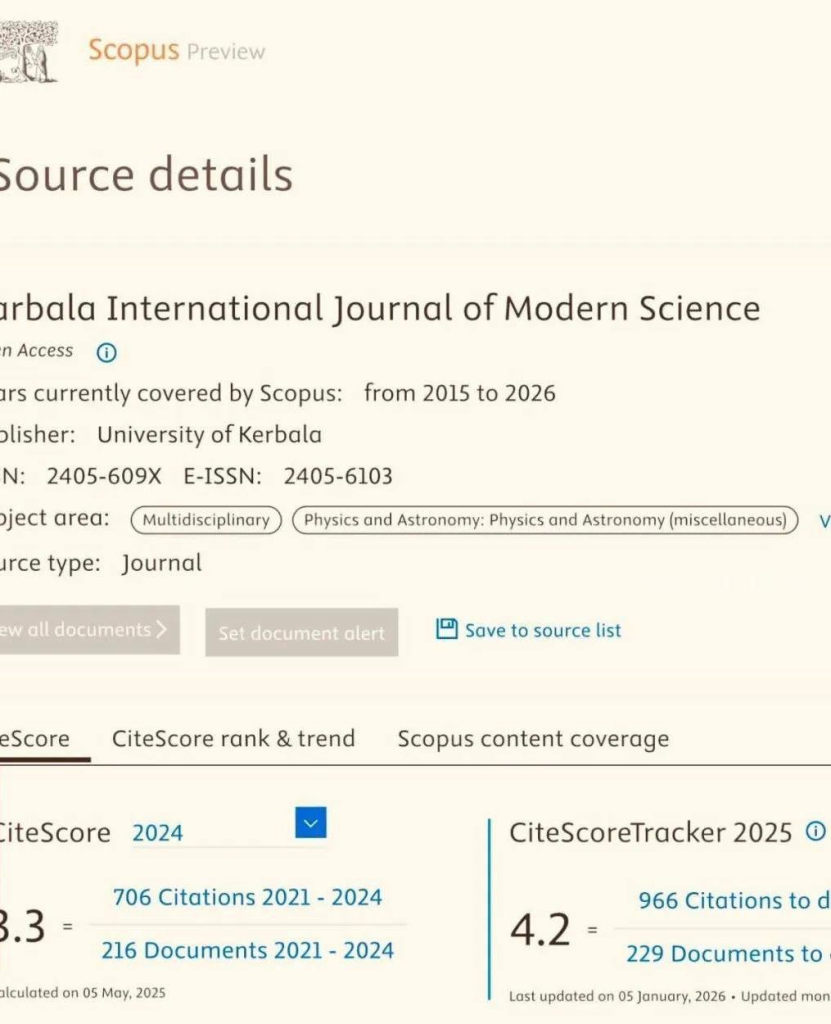Expand the blue CiteScore year dropdown arrow
Viewport: 831px width, 1024px height.
point(311,823)
